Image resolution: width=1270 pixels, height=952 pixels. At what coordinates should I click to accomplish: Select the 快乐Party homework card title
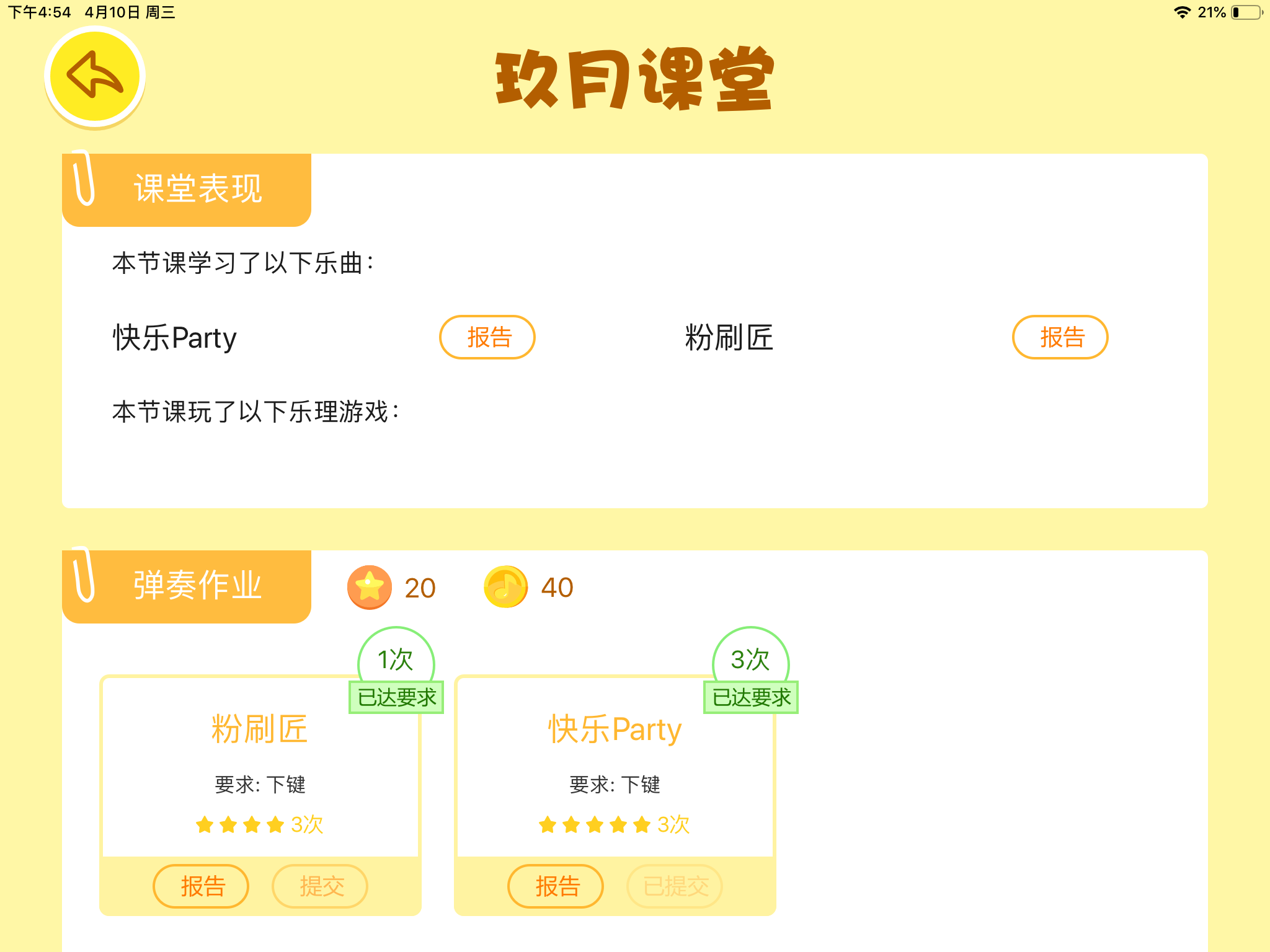pos(615,729)
